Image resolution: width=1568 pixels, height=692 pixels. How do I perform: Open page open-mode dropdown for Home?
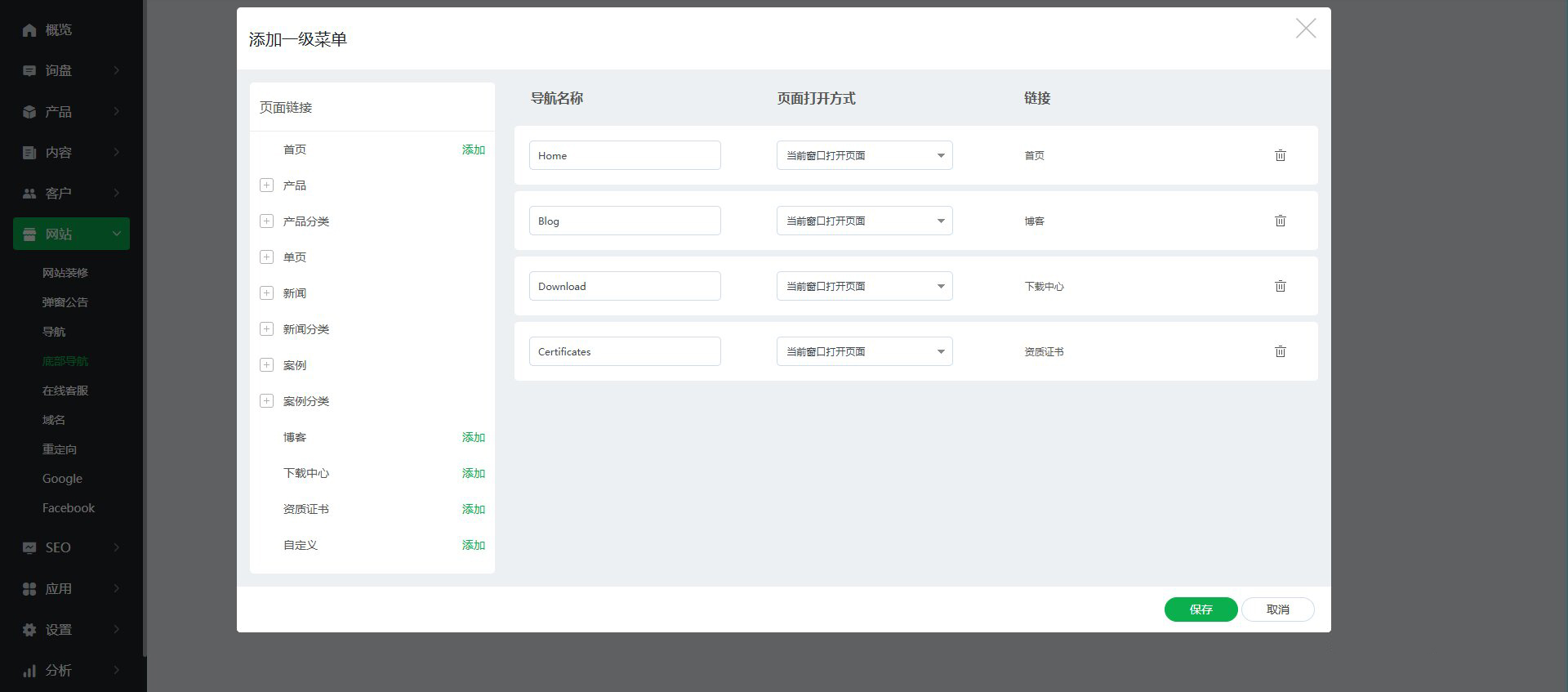(864, 155)
